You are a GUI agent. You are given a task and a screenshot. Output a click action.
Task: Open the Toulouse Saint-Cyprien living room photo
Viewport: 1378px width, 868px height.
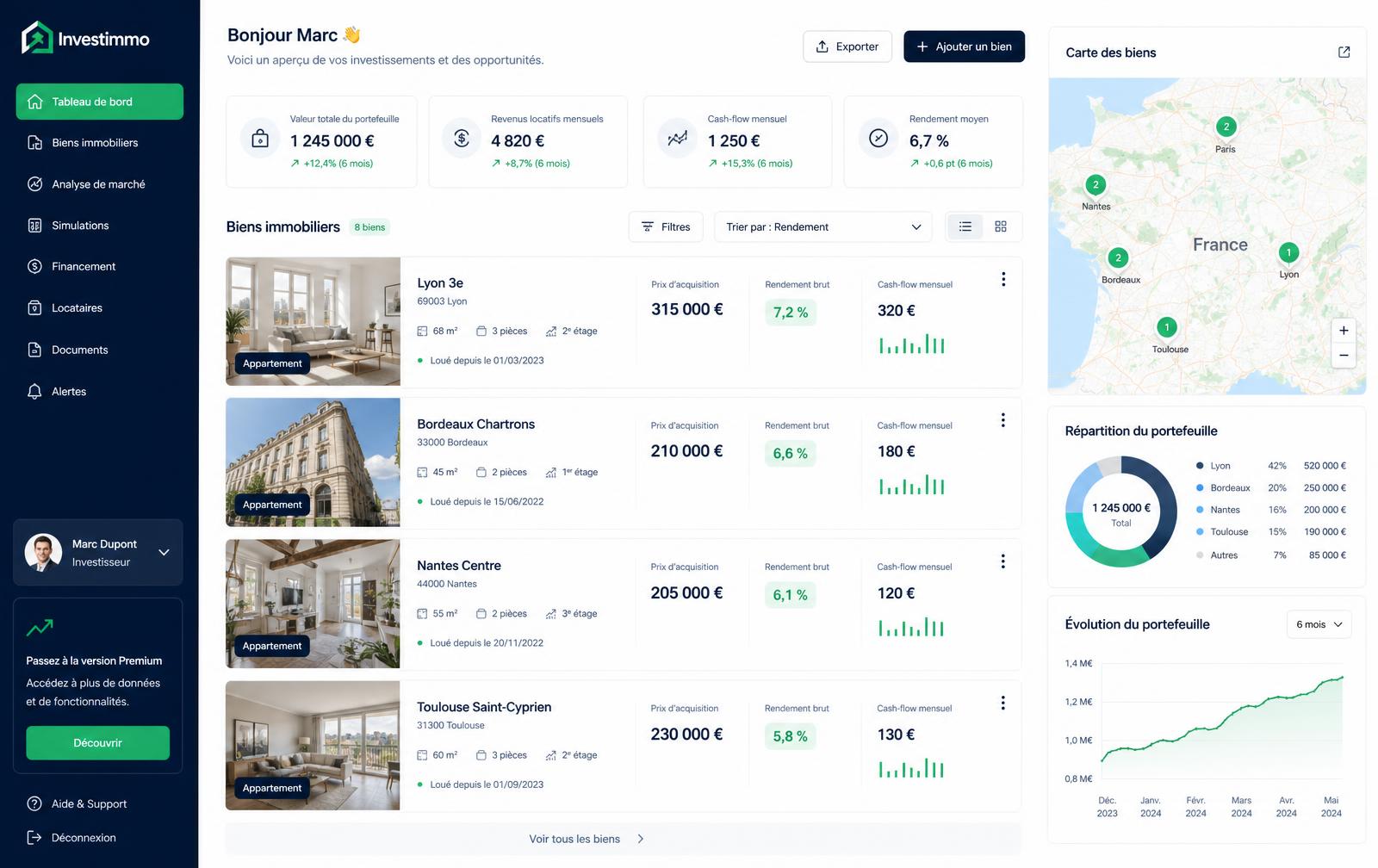tap(313, 746)
